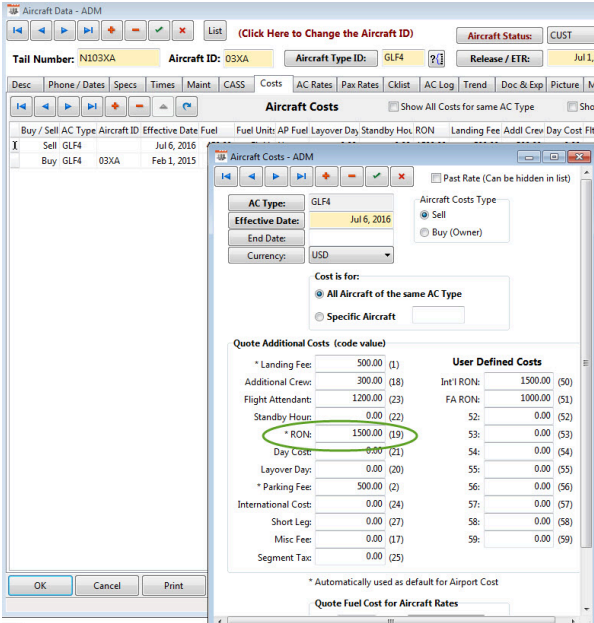
Task: Click Cancel in Aircraft Data window
Action: pyautogui.click(x=107, y=586)
